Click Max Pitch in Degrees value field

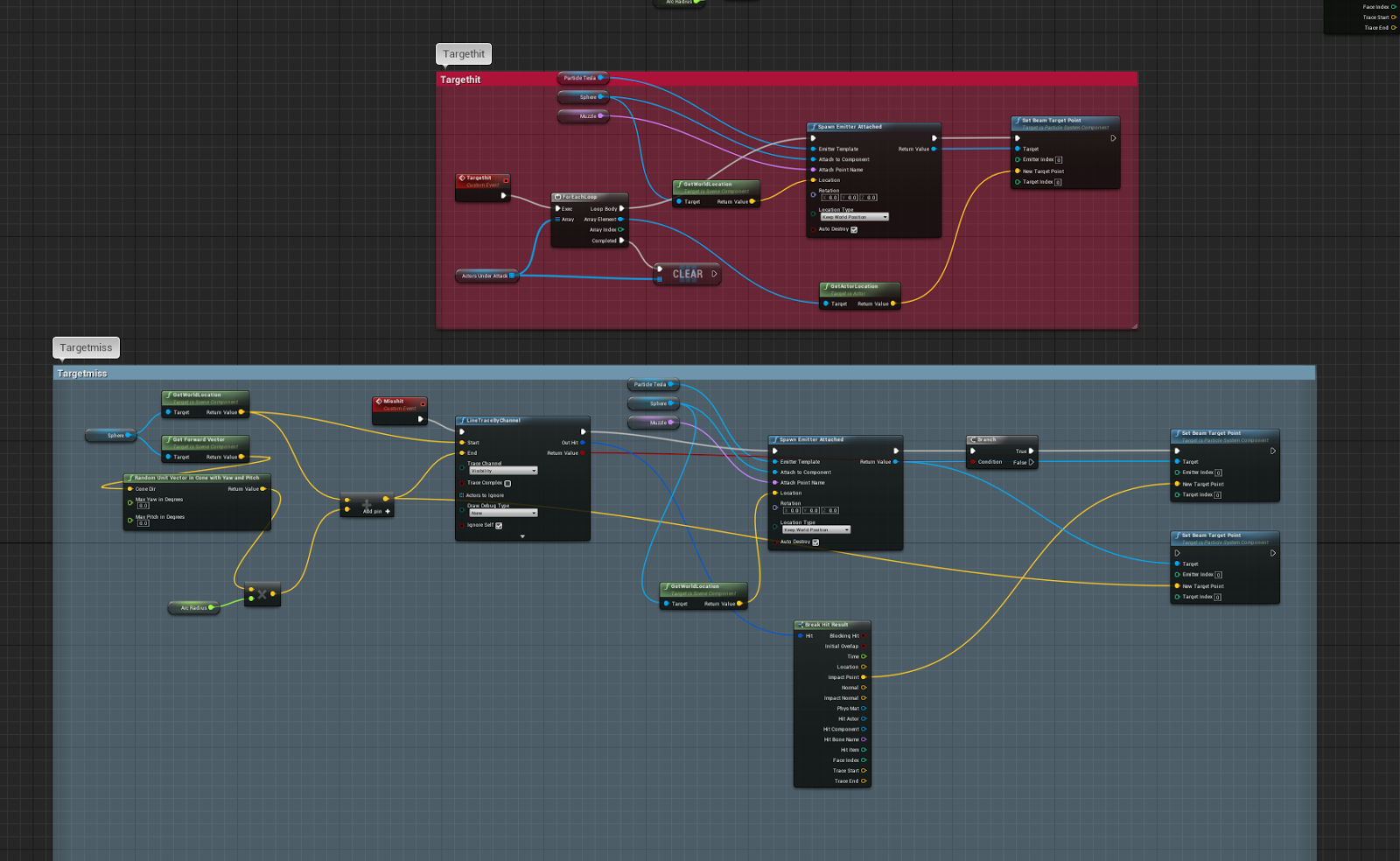[143, 523]
